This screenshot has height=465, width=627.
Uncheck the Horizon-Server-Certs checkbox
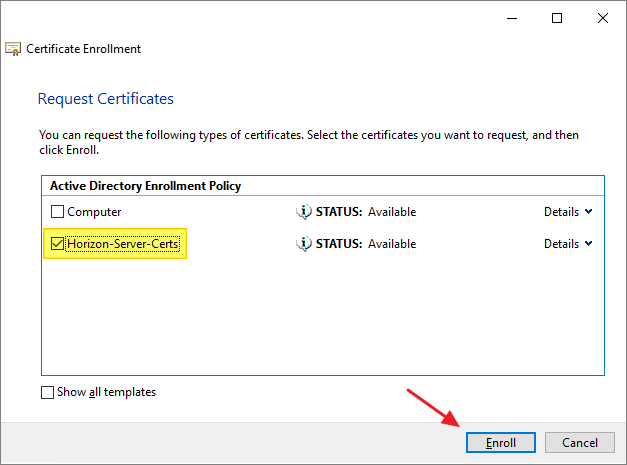pos(58,244)
